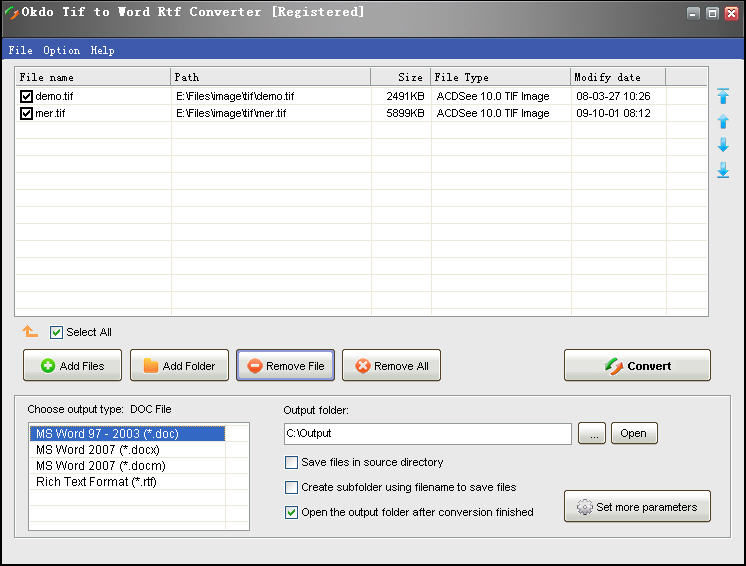The image size is (746, 566).
Task: Click the Set more parameters button
Action: 638,507
